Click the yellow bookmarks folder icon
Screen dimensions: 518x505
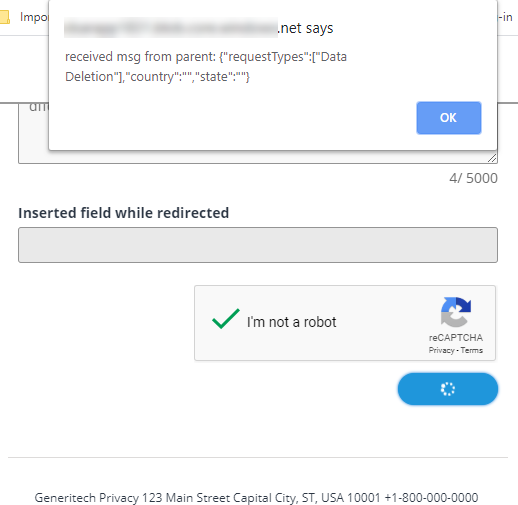4,17
